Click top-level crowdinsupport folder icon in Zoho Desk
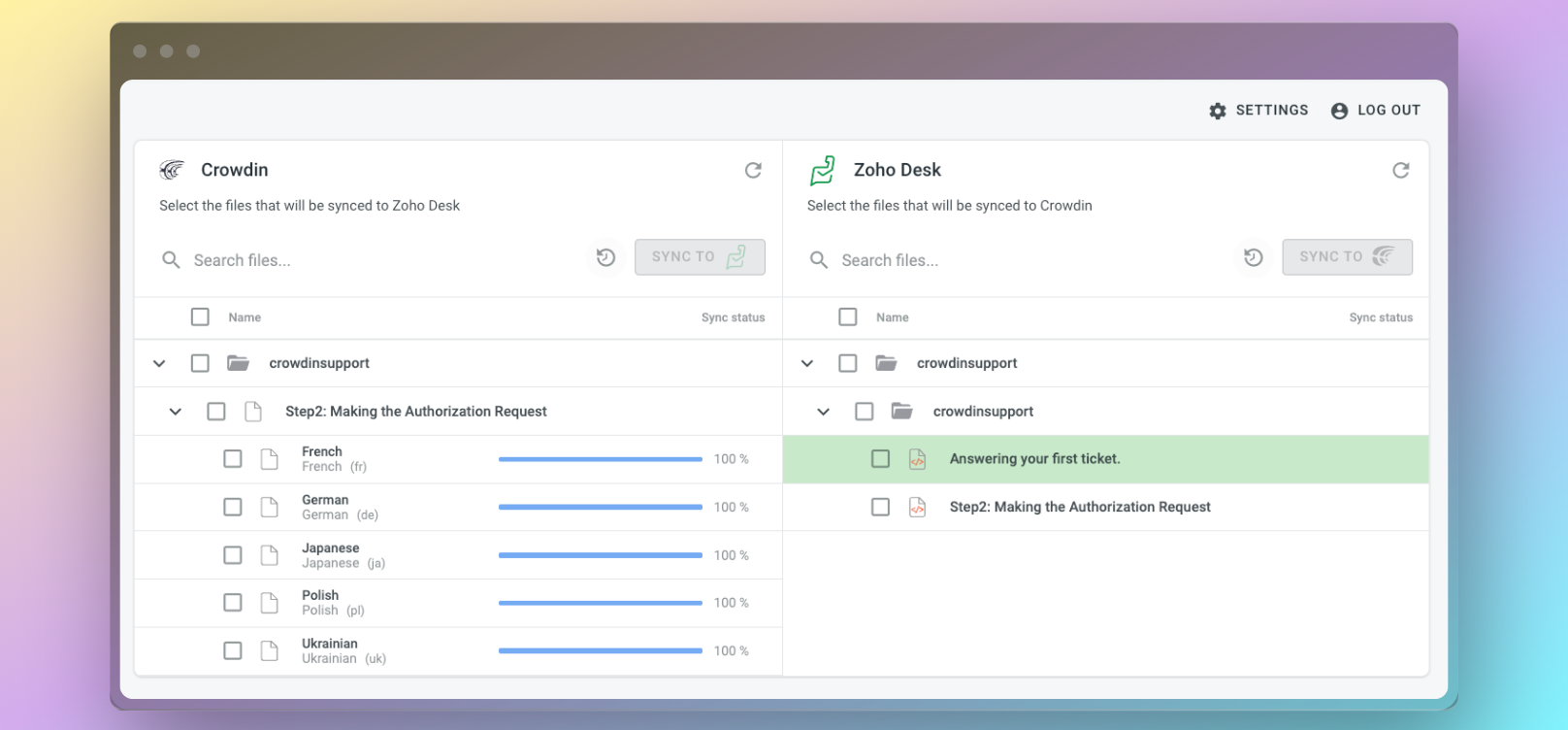The height and width of the screenshot is (730, 1568). 886,363
